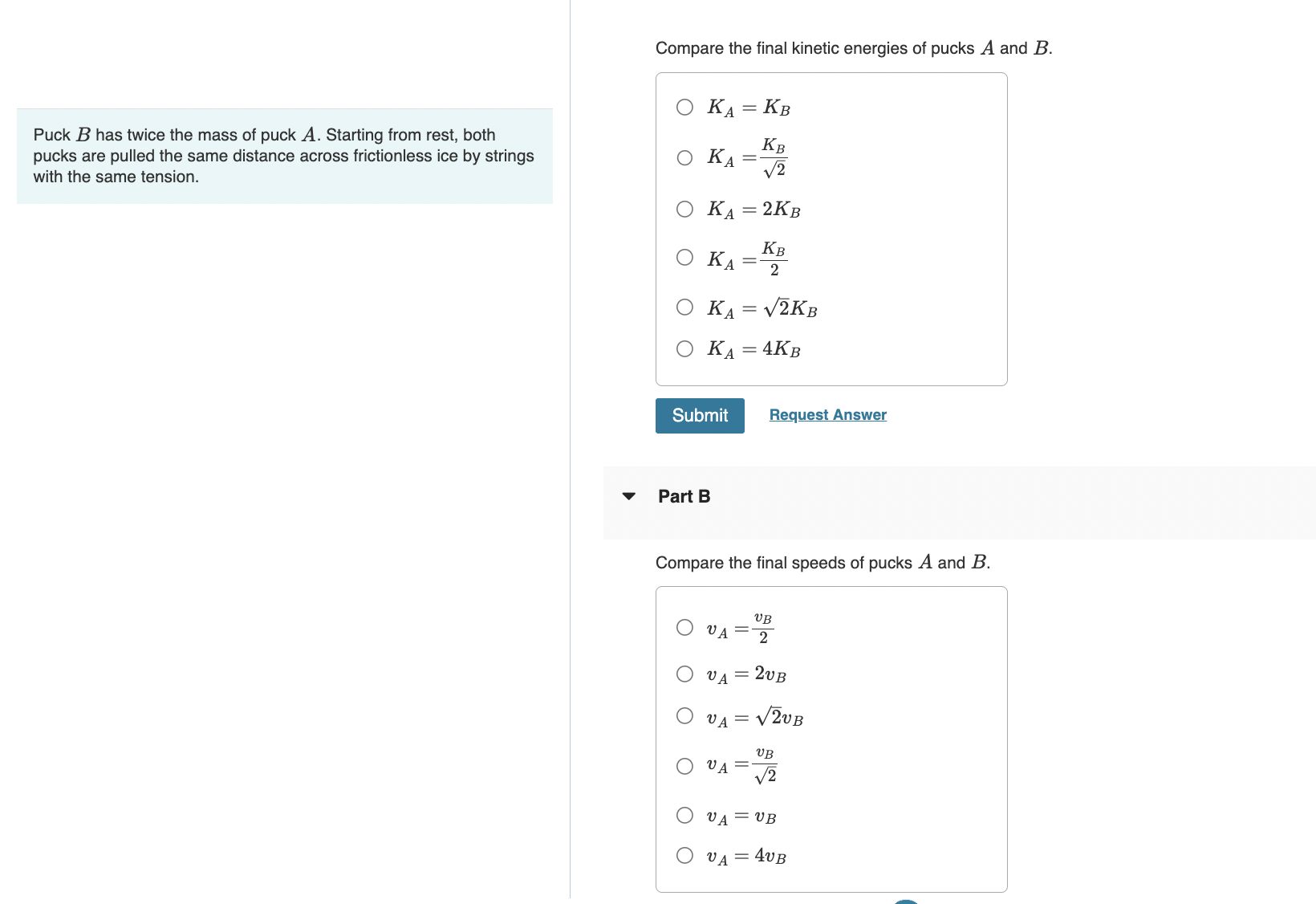This screenshot has width=1316, height=904.
Task: Select KA = 2KB answer choice
Action: coord(684,210)
